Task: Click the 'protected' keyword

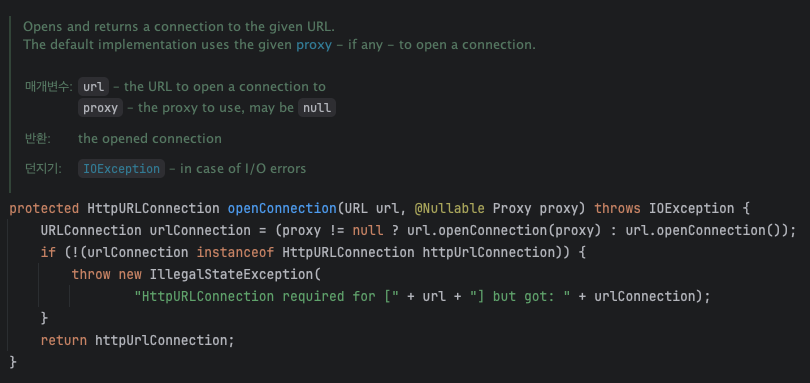Action: point(44,209)
